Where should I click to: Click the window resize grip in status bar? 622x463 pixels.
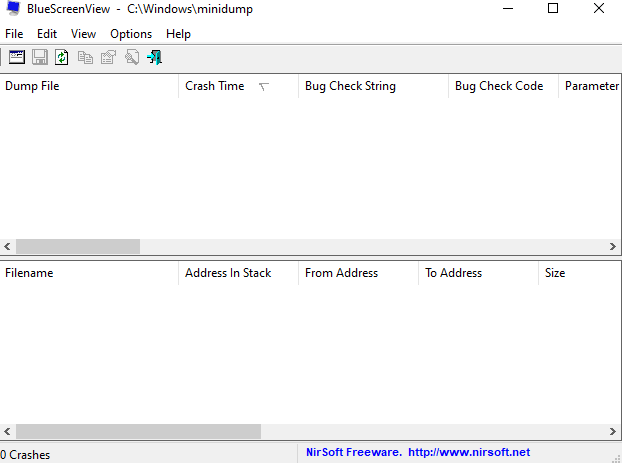616,457
